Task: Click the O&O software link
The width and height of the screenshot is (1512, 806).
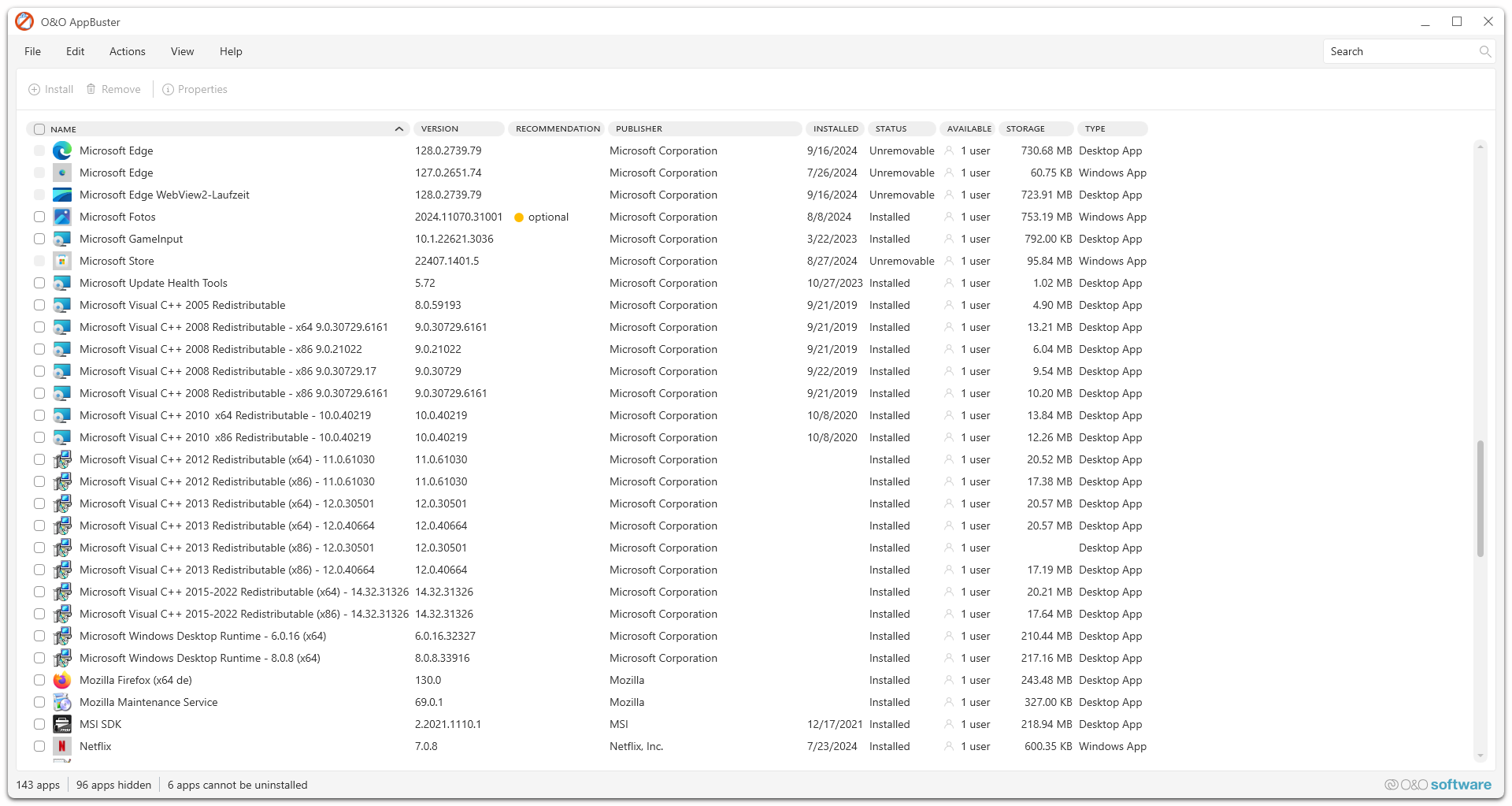Action: tap(1438, 785)
